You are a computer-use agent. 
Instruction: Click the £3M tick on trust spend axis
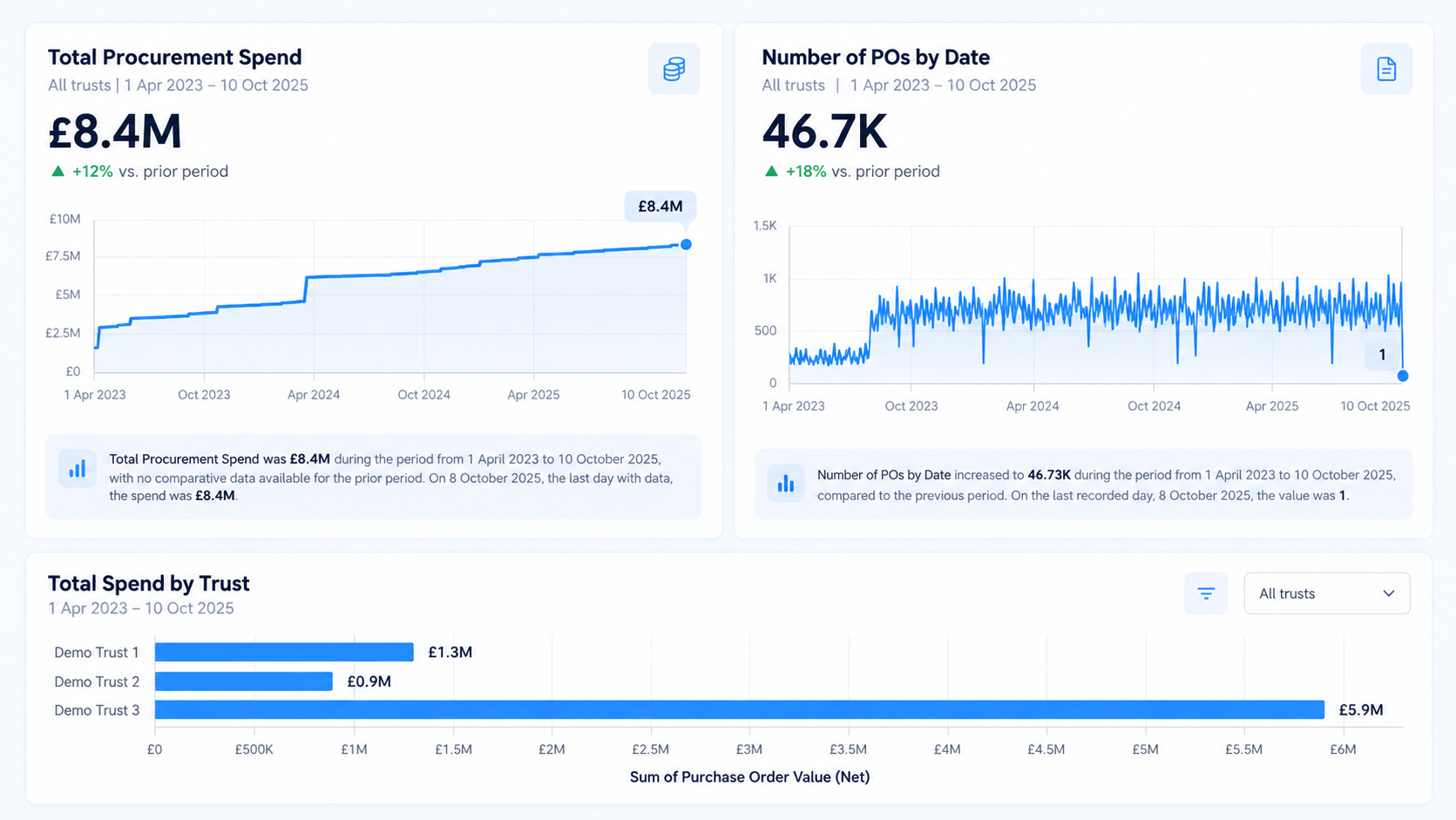tap(749, 749)
